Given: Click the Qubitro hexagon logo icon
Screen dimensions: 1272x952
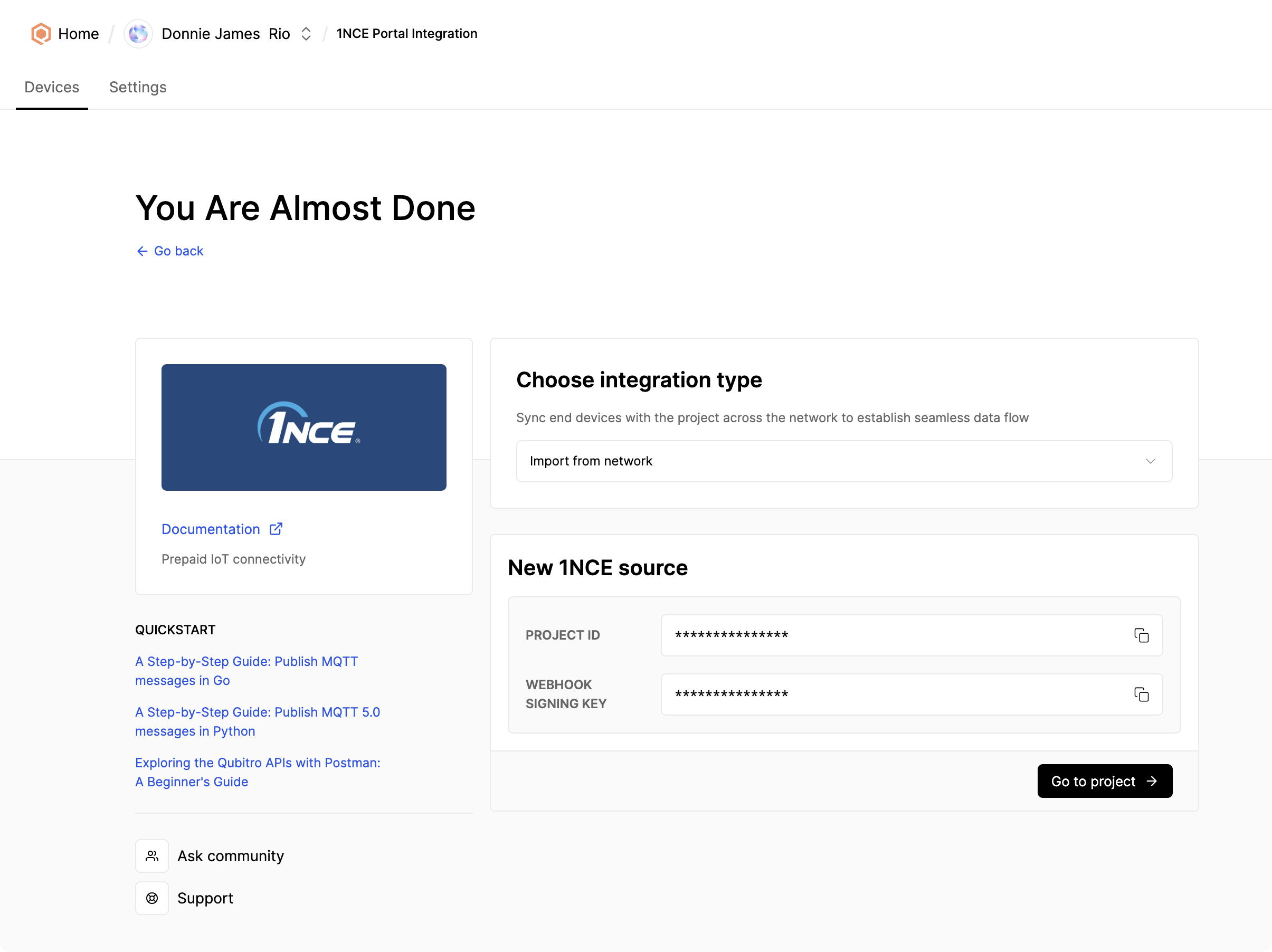Looking at the screenshot, I should point(41,33).
